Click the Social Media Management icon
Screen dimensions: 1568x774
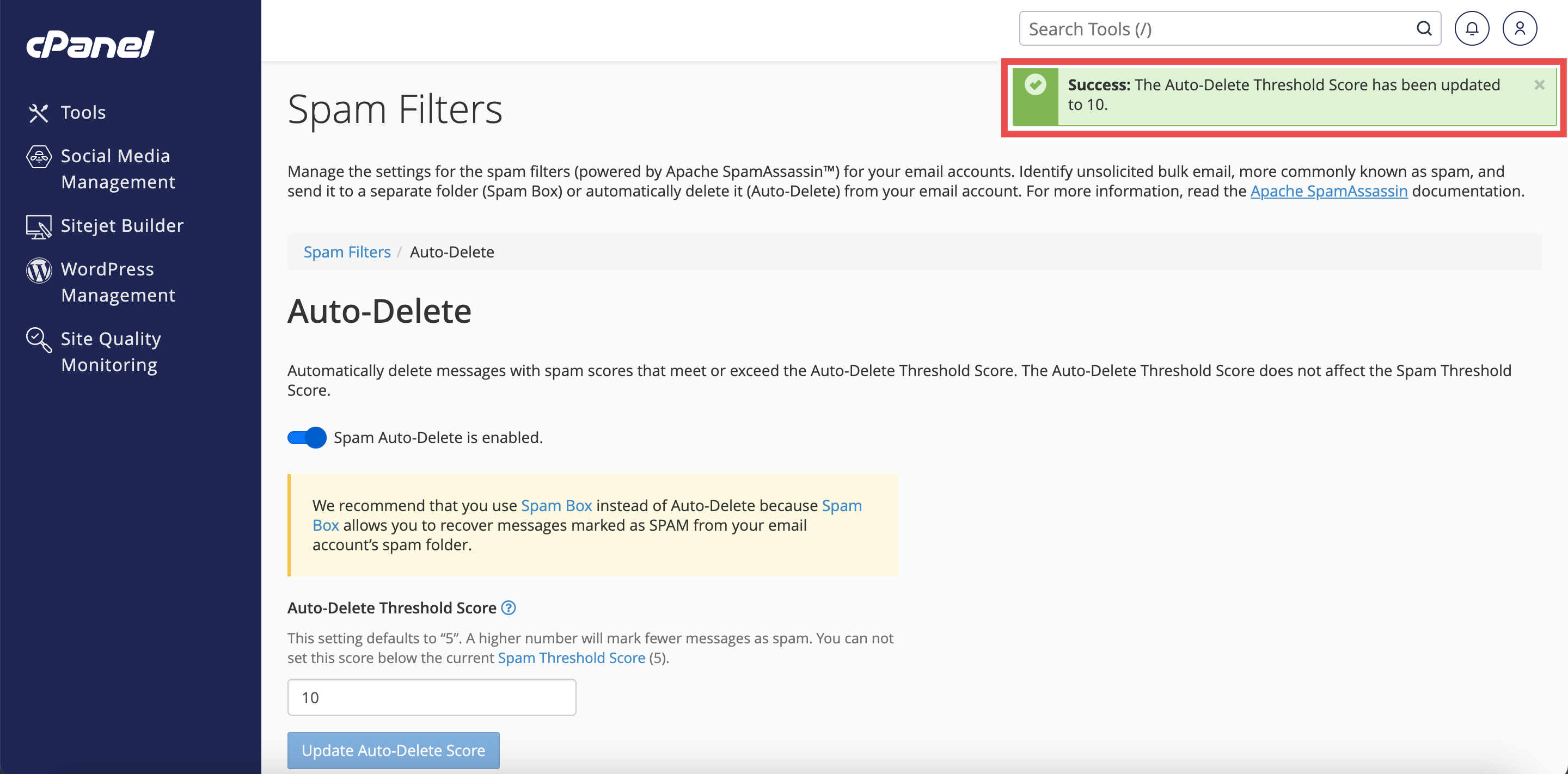(x=38, y=156)
